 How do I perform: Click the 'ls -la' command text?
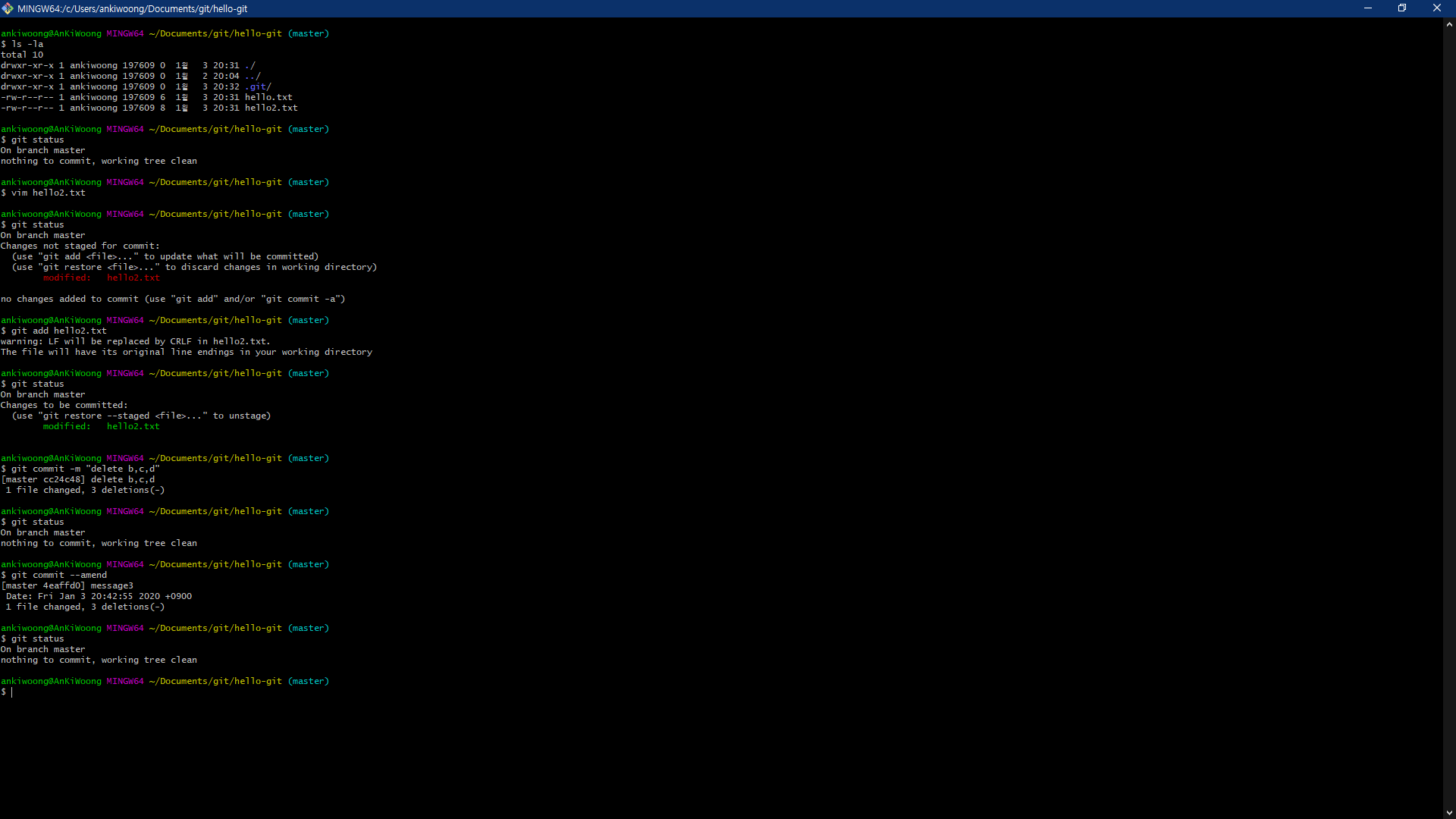tap(27, 45)
